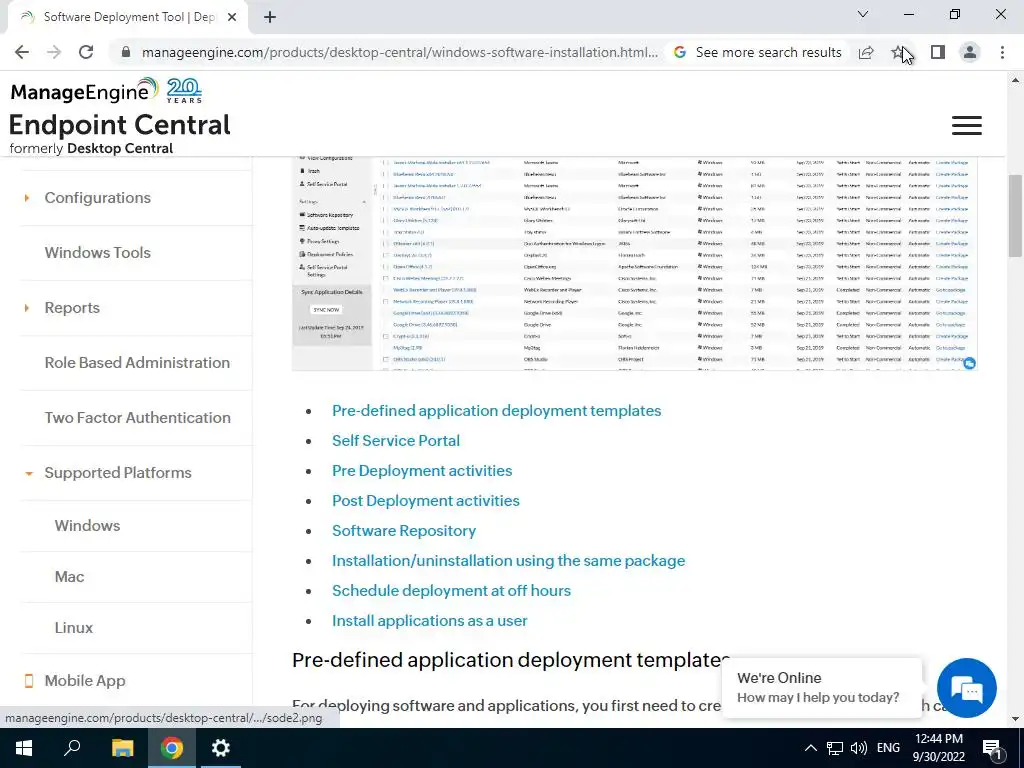Click See more search results chip

758,52
